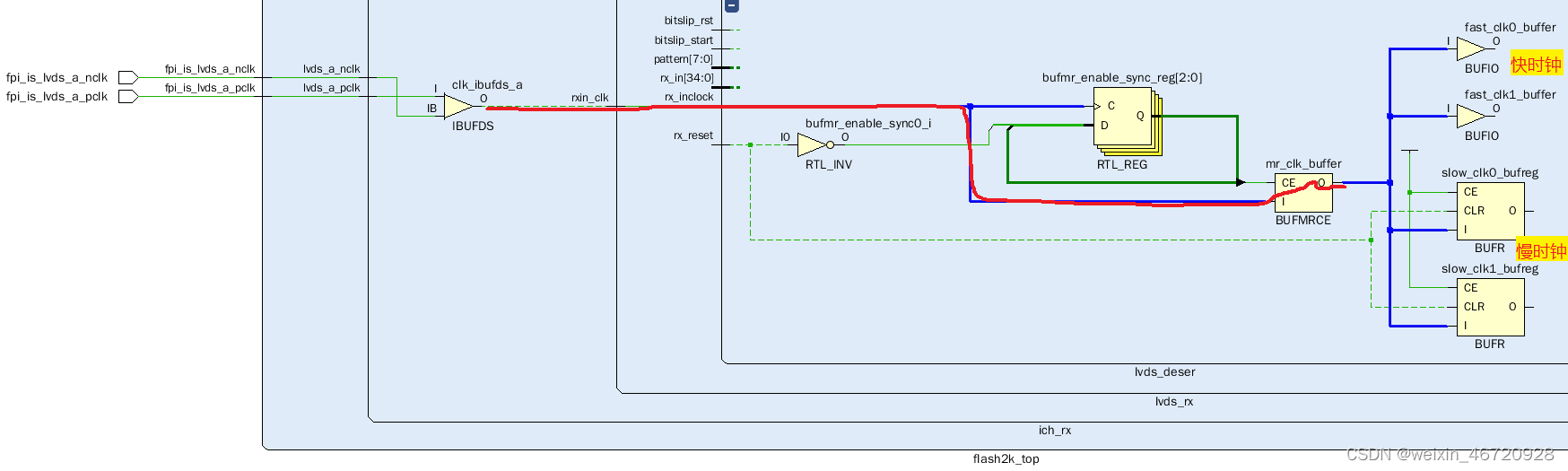
Task: Click the lvds_rx module name label
Action: pyautogui.click(x=1174, y=401)
